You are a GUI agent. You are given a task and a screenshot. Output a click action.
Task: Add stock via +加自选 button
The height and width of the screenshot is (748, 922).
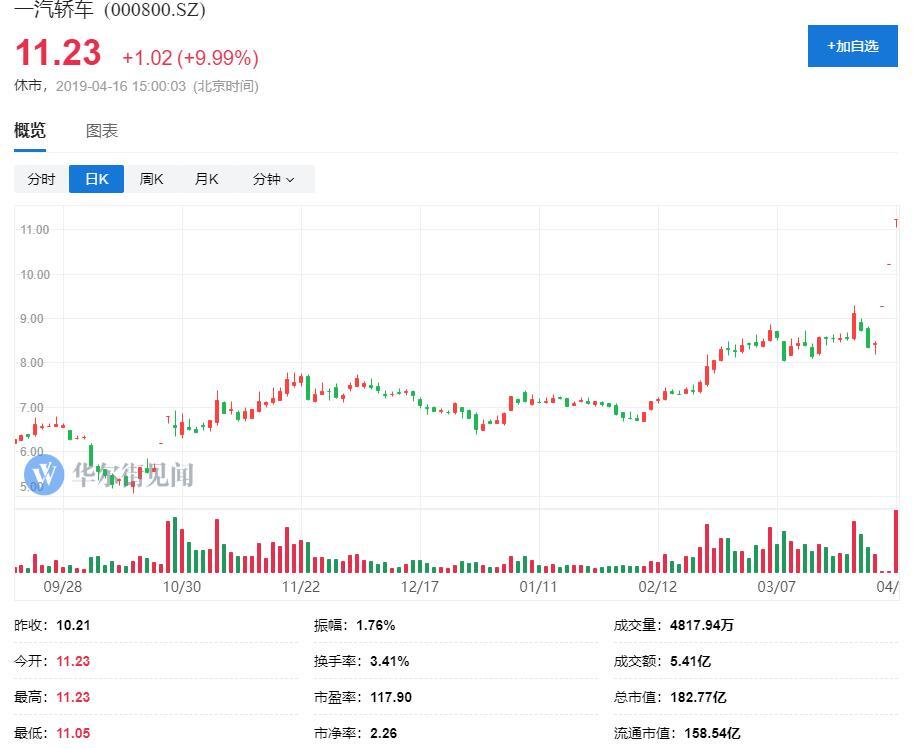pos(852,46)
